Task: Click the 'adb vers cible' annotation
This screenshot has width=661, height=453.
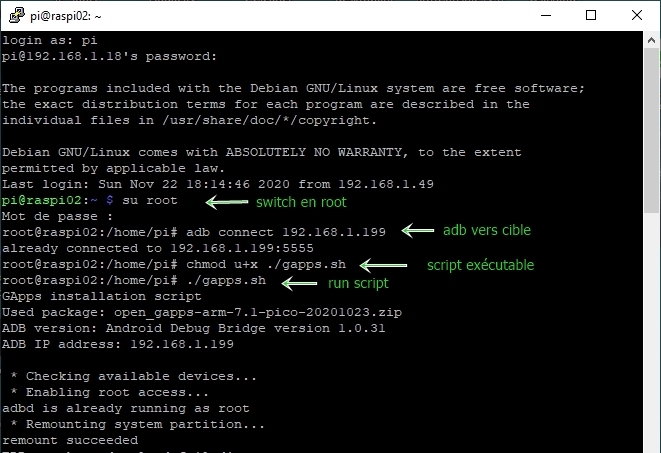Action: [487, 230]
